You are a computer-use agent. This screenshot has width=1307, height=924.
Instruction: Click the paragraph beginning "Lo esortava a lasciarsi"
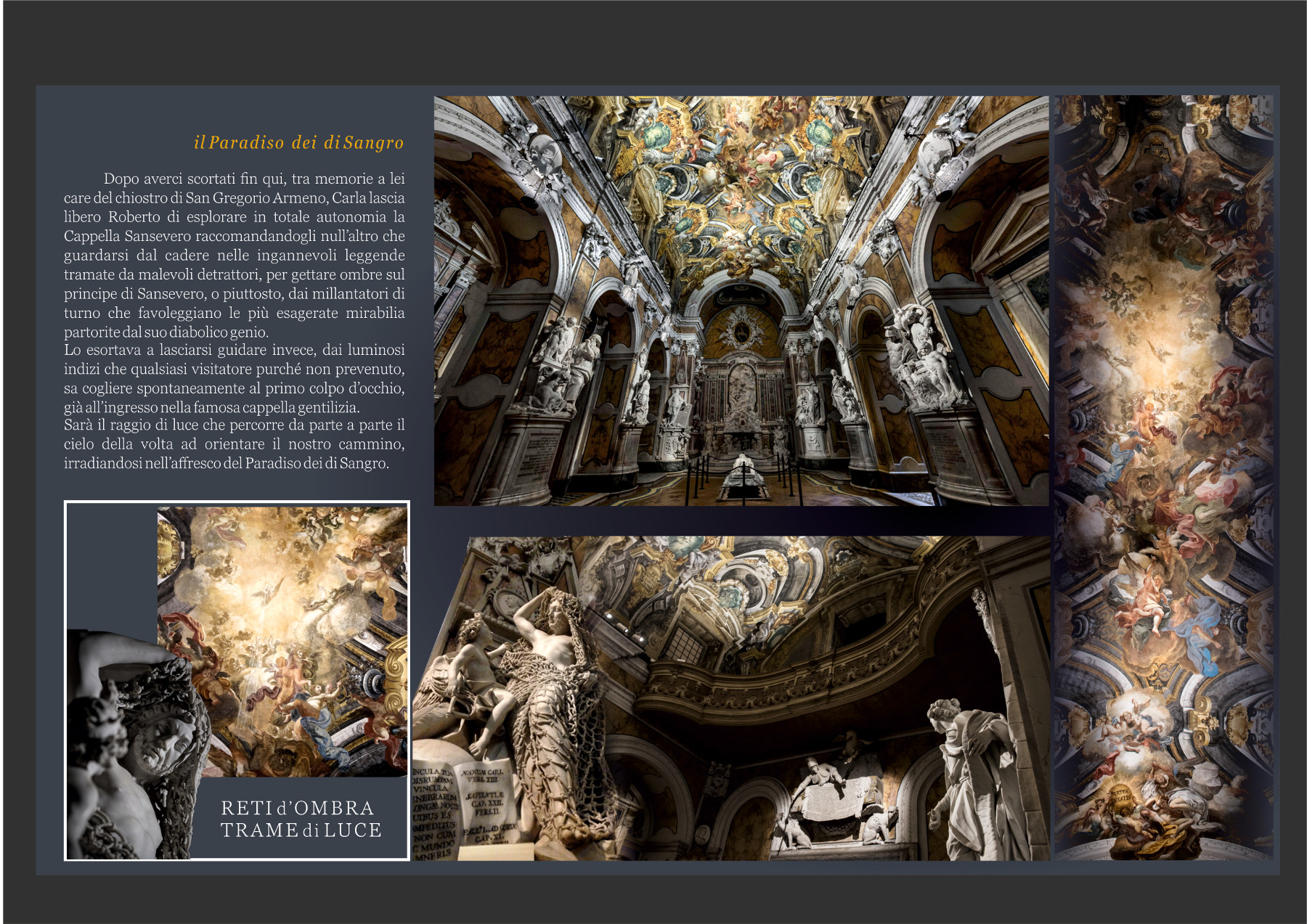[234, 378]
